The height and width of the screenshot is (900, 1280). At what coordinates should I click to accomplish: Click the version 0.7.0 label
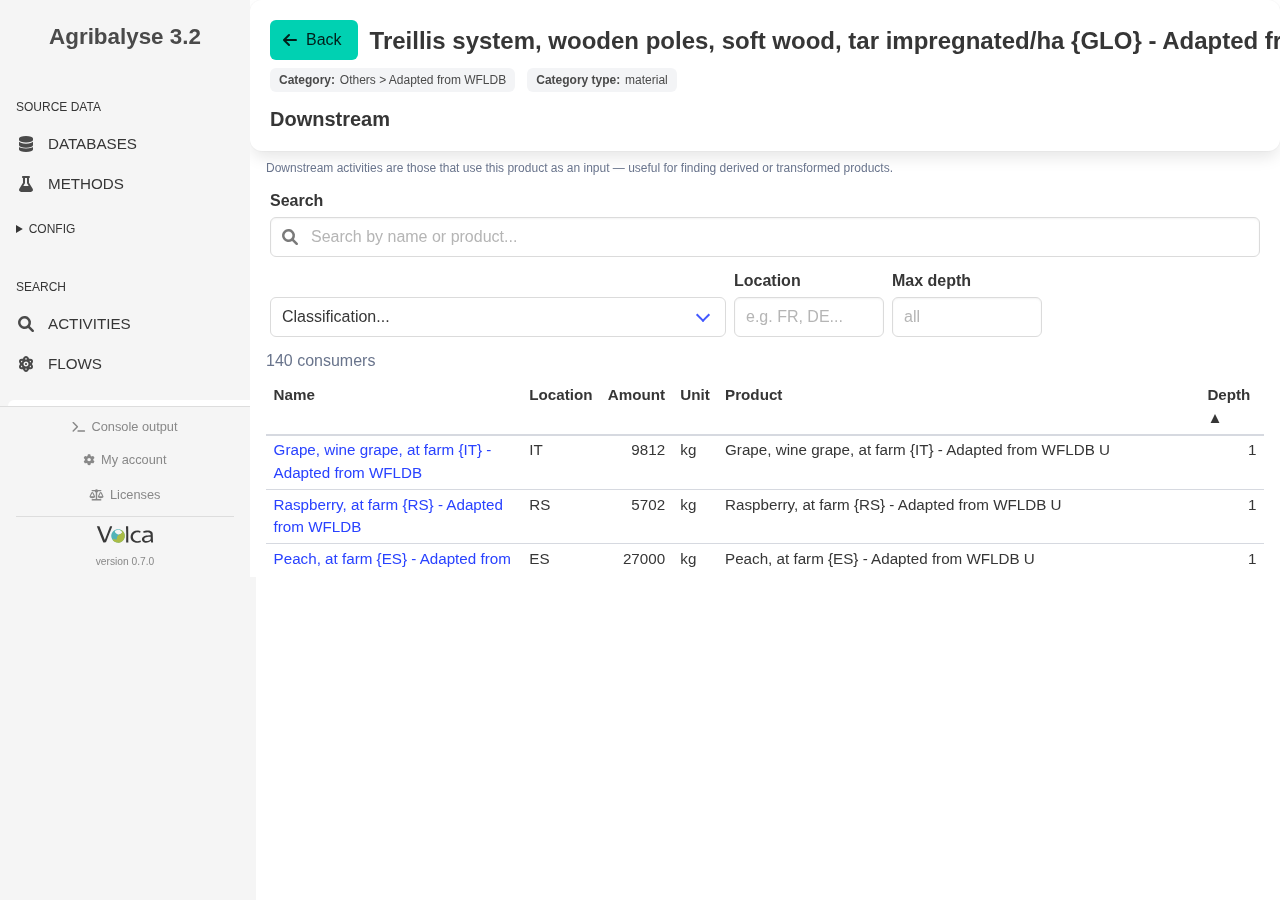[125, 562]
